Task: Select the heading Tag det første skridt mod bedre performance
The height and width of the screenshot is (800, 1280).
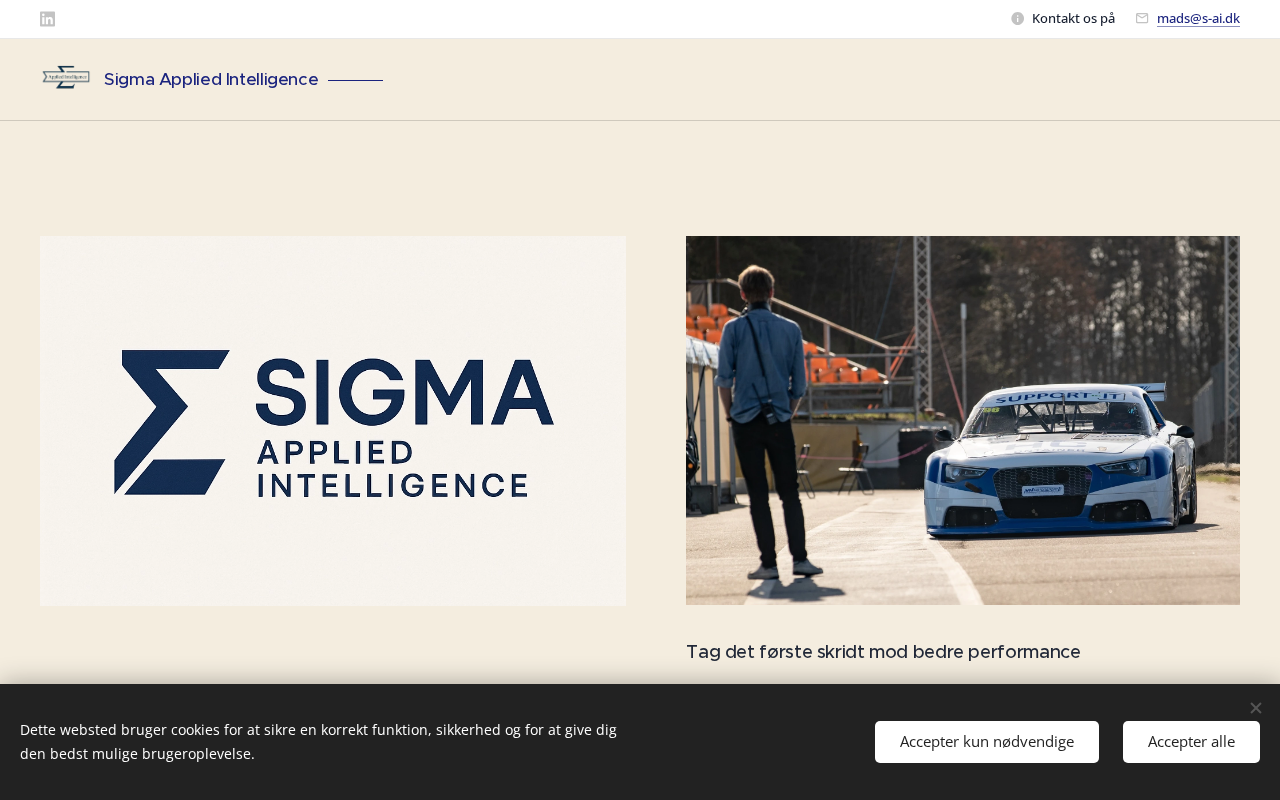Action: point(883,652)
